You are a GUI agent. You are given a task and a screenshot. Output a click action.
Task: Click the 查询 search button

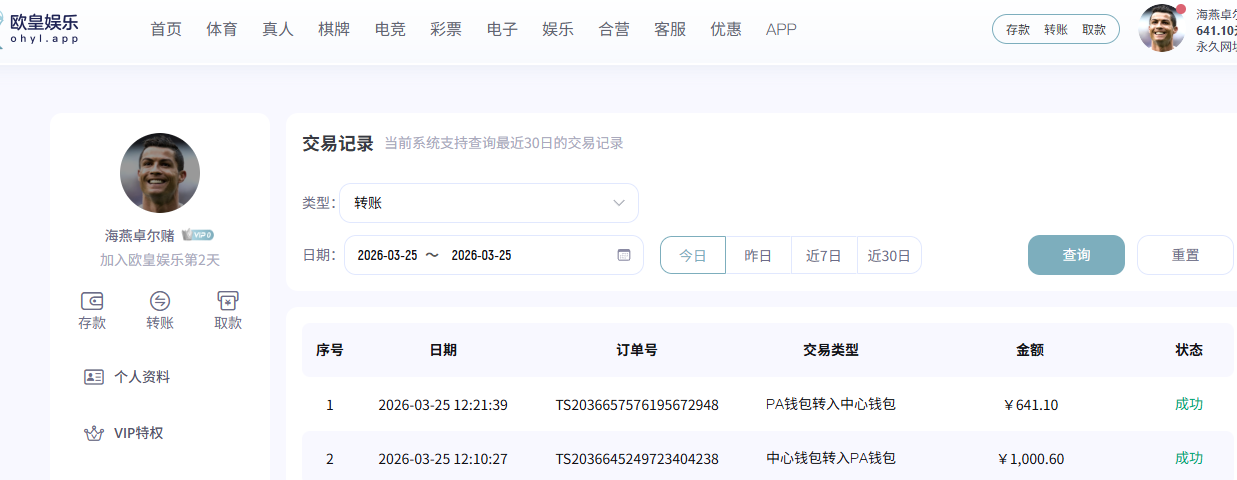(x=1076, y=255)
